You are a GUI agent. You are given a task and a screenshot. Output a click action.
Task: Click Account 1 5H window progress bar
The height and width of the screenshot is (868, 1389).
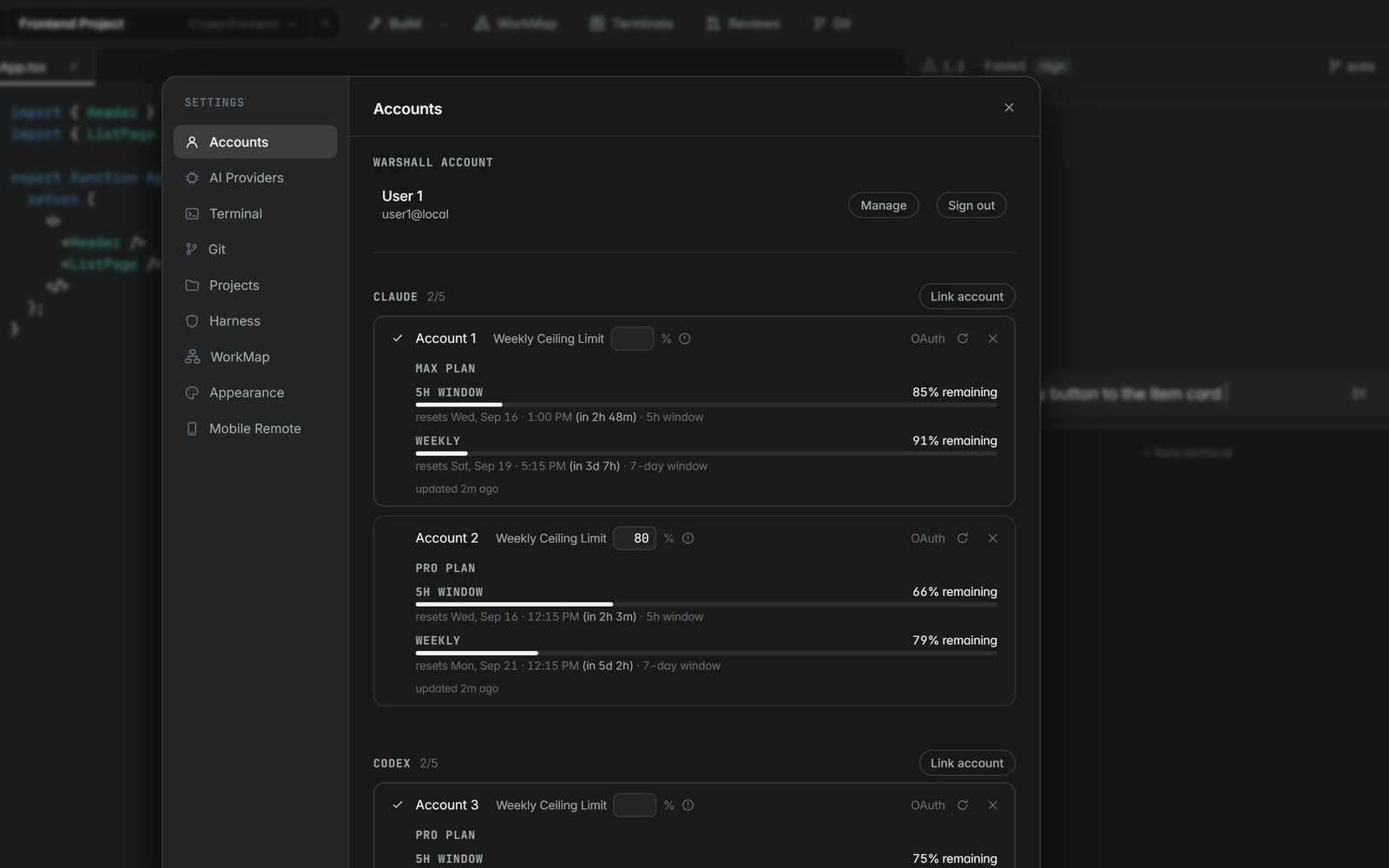(707, 404)
